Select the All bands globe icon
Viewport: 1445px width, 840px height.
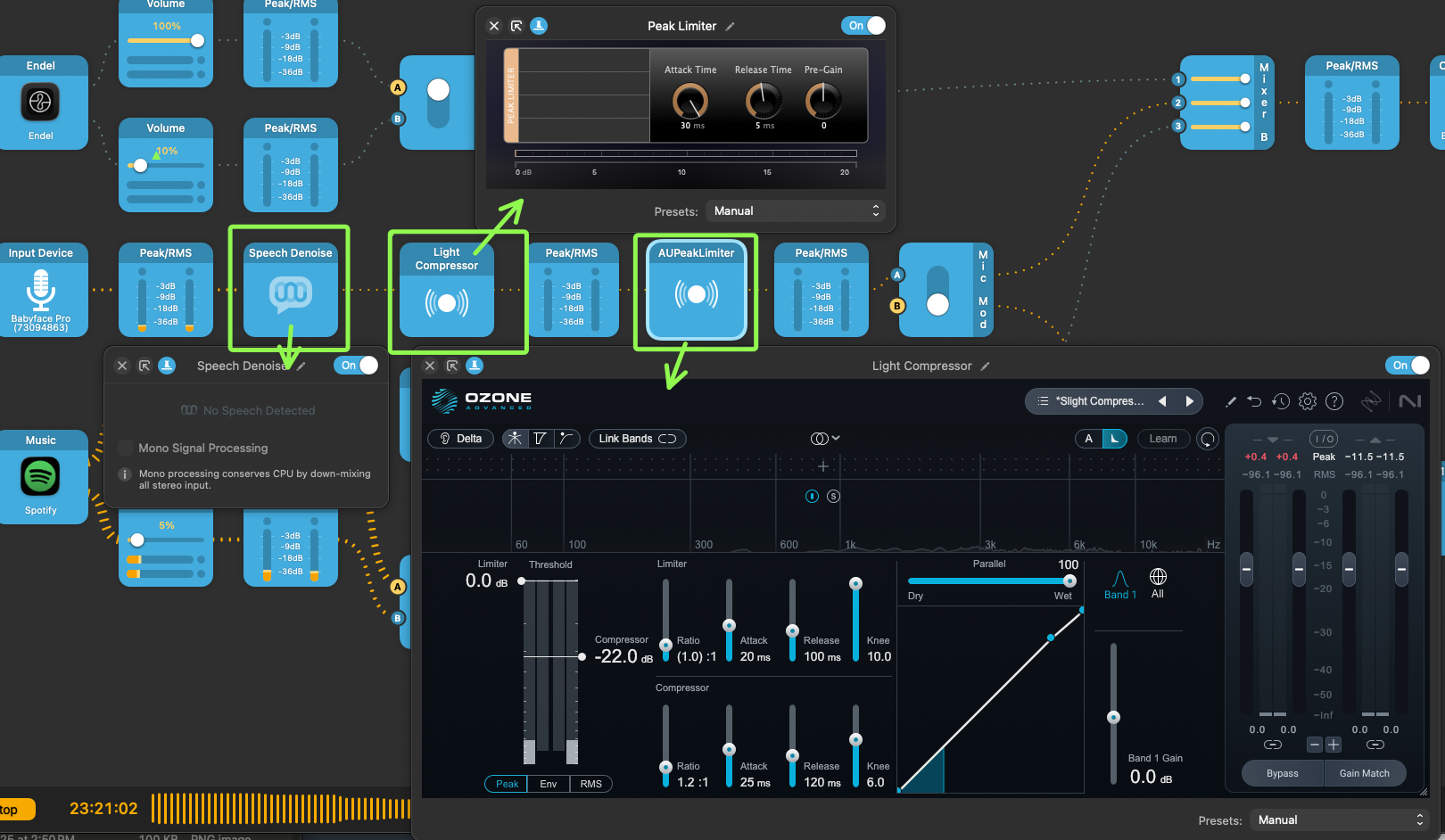point(1158,582)
